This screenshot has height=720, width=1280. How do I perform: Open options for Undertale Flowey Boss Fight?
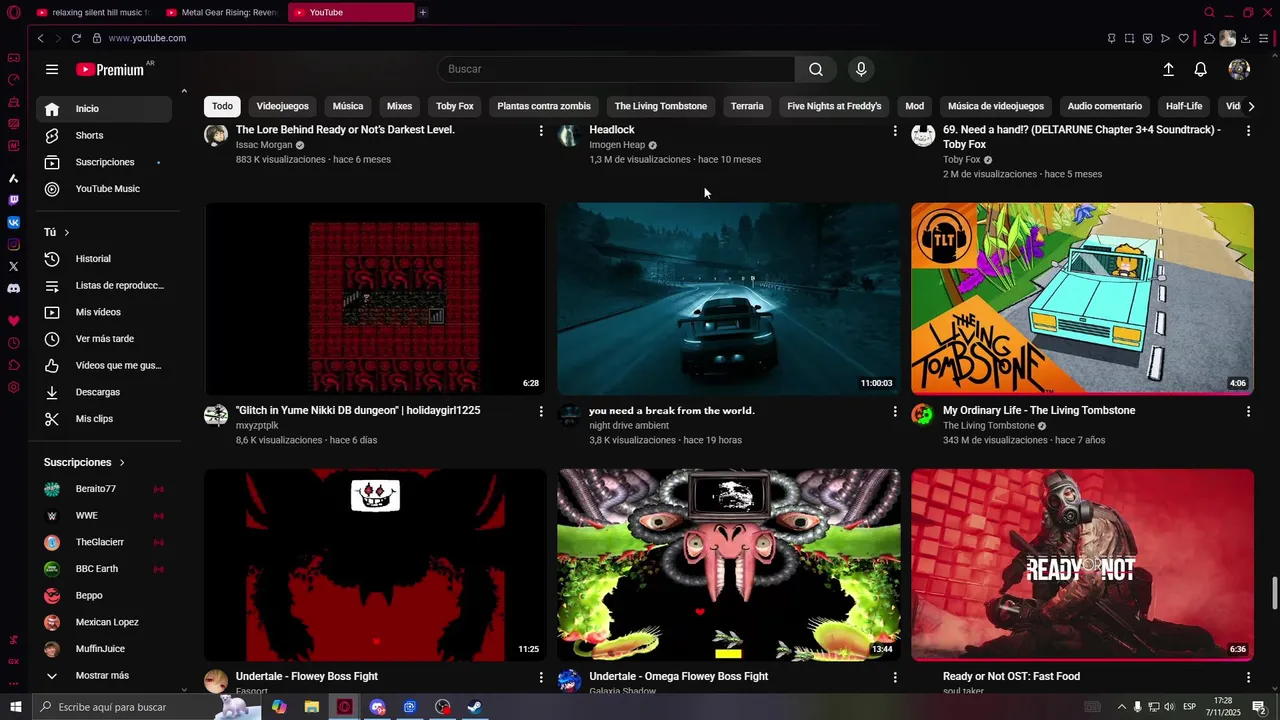point(541,677)
